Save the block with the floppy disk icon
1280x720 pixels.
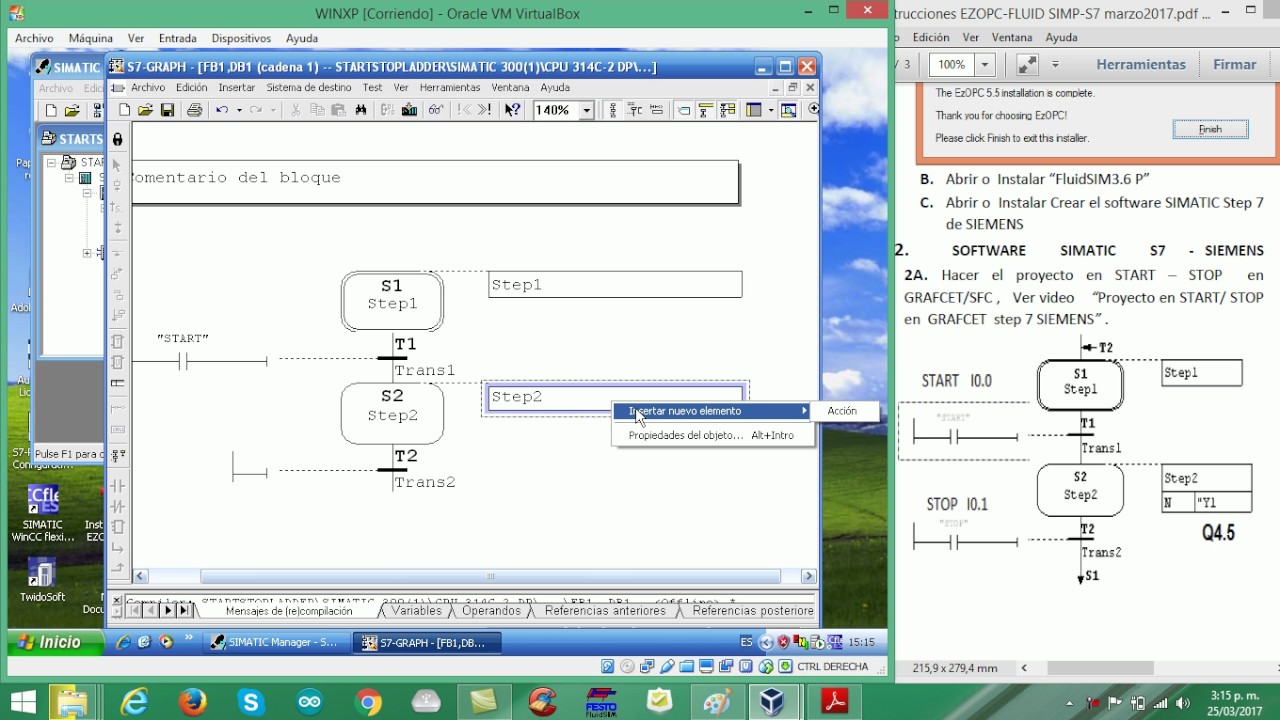click(x=168, y=110)
